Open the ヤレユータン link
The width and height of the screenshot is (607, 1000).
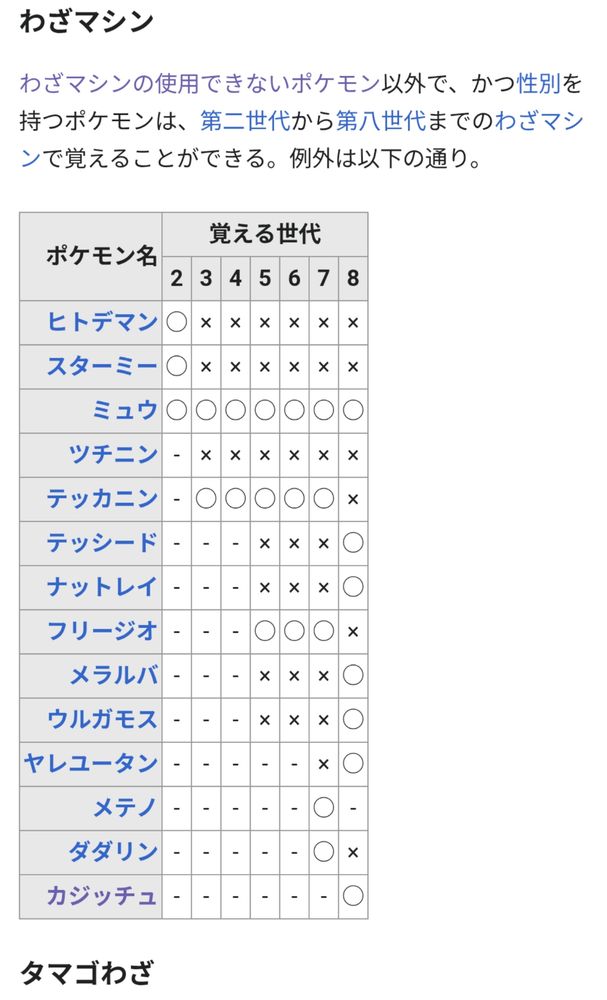(91, 763)
